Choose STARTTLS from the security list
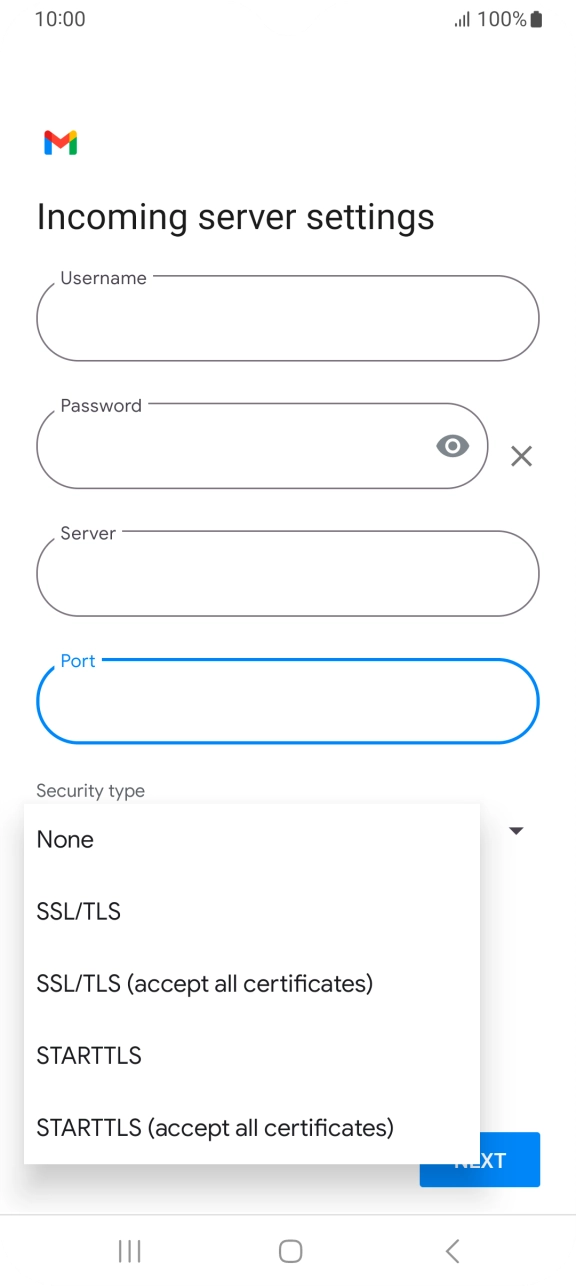This screenshot has width=576, height=1286. 88,1055
